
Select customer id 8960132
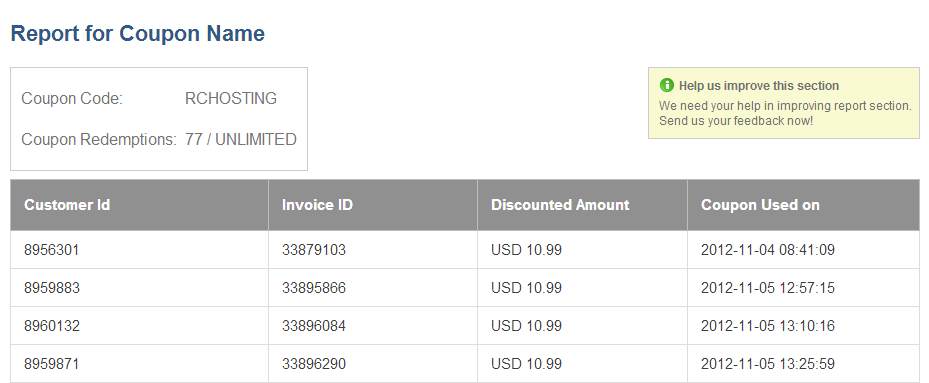[x=52, y=326]
